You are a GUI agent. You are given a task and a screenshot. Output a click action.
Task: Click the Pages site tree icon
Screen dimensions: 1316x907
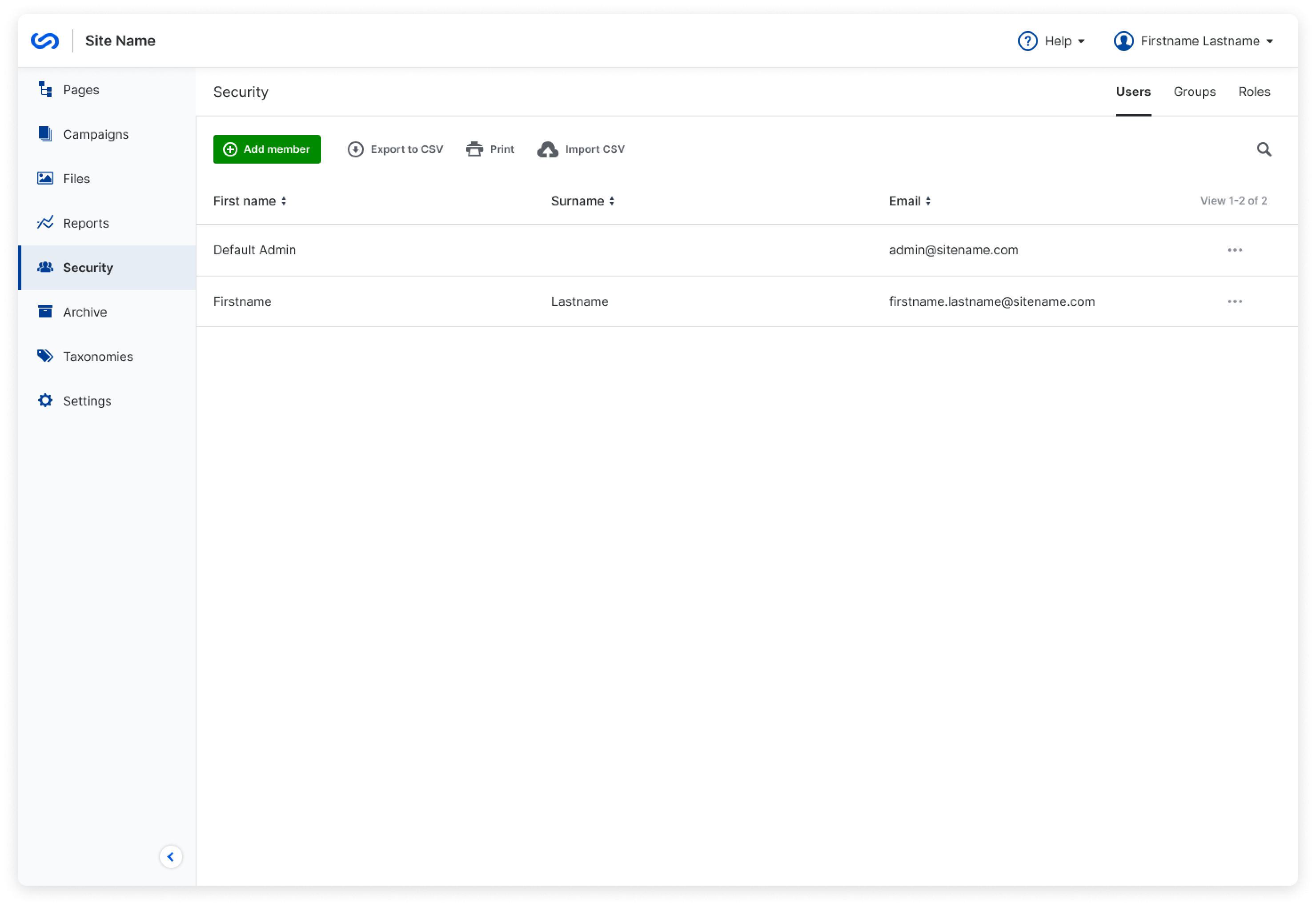[x=45, y=89]
